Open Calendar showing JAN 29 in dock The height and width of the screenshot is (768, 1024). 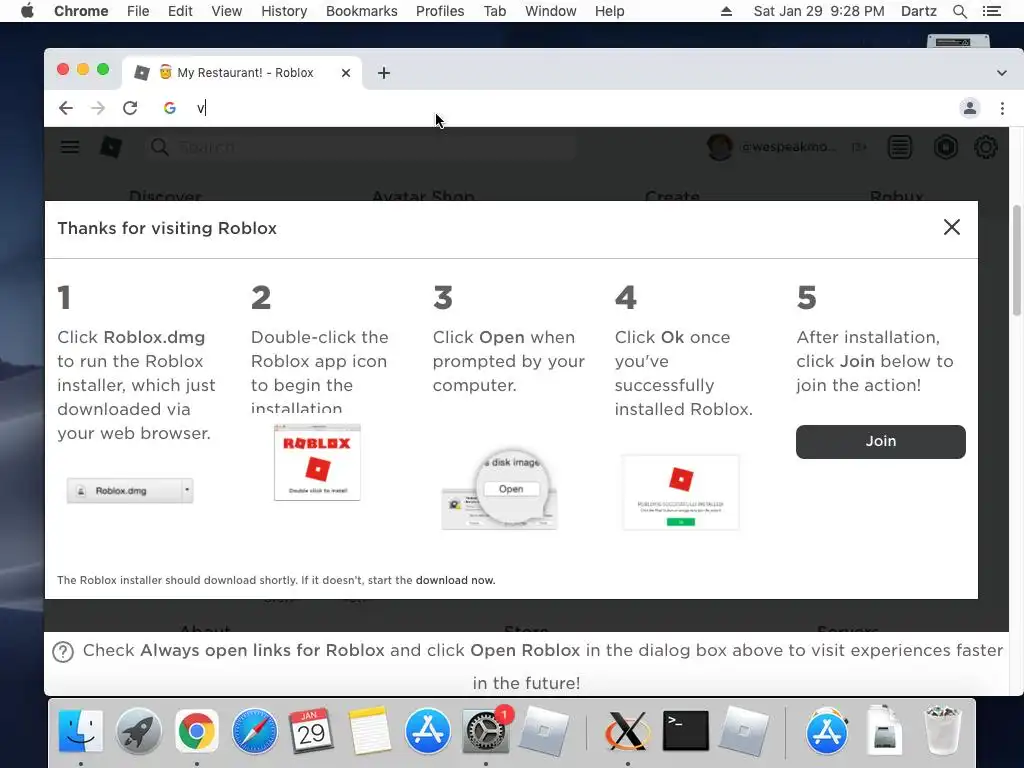click(x=312, y=731)
